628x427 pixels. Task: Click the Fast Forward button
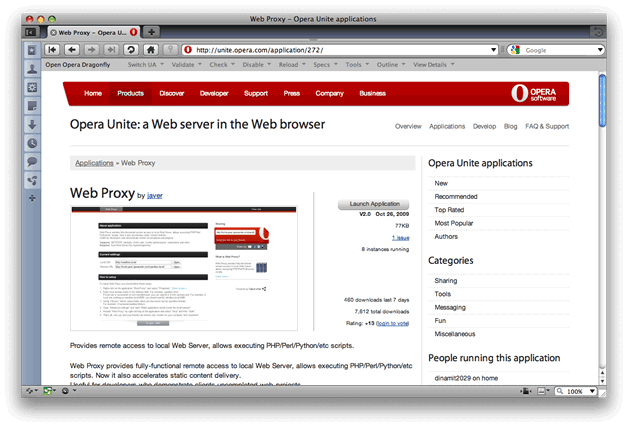(x=111, y=50)
